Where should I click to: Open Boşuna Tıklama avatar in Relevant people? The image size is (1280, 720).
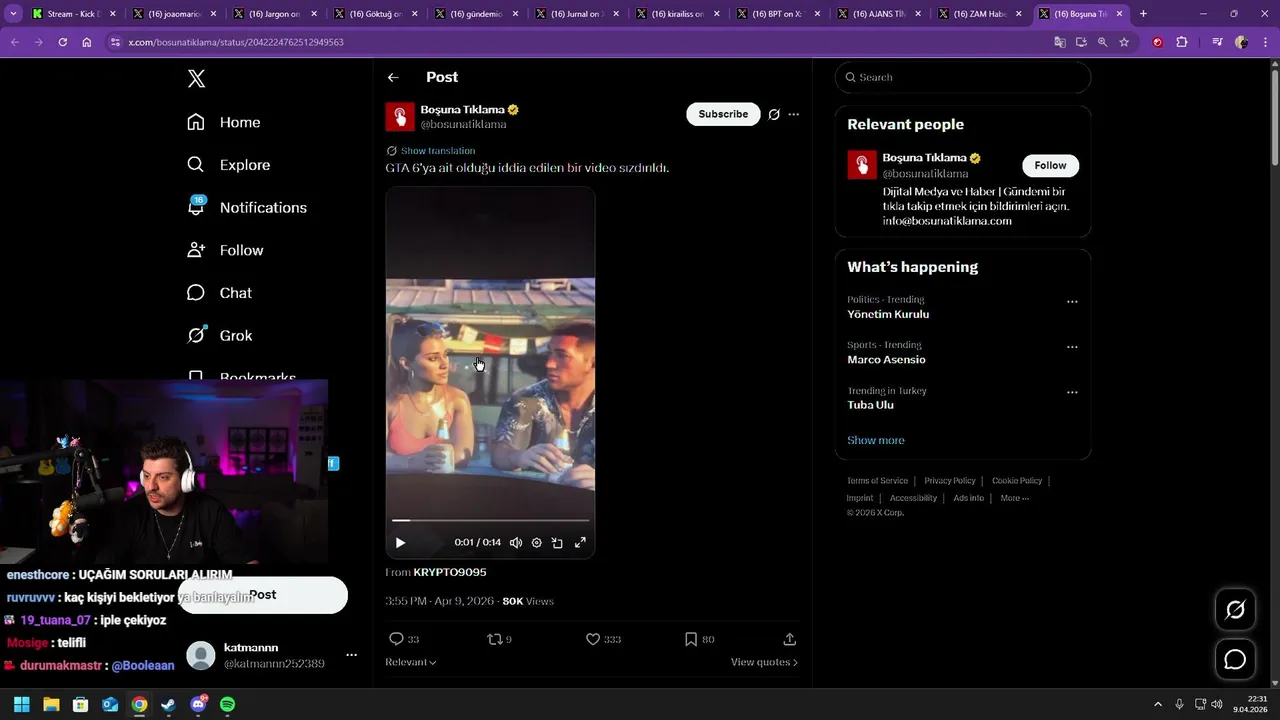coord(862,165)
